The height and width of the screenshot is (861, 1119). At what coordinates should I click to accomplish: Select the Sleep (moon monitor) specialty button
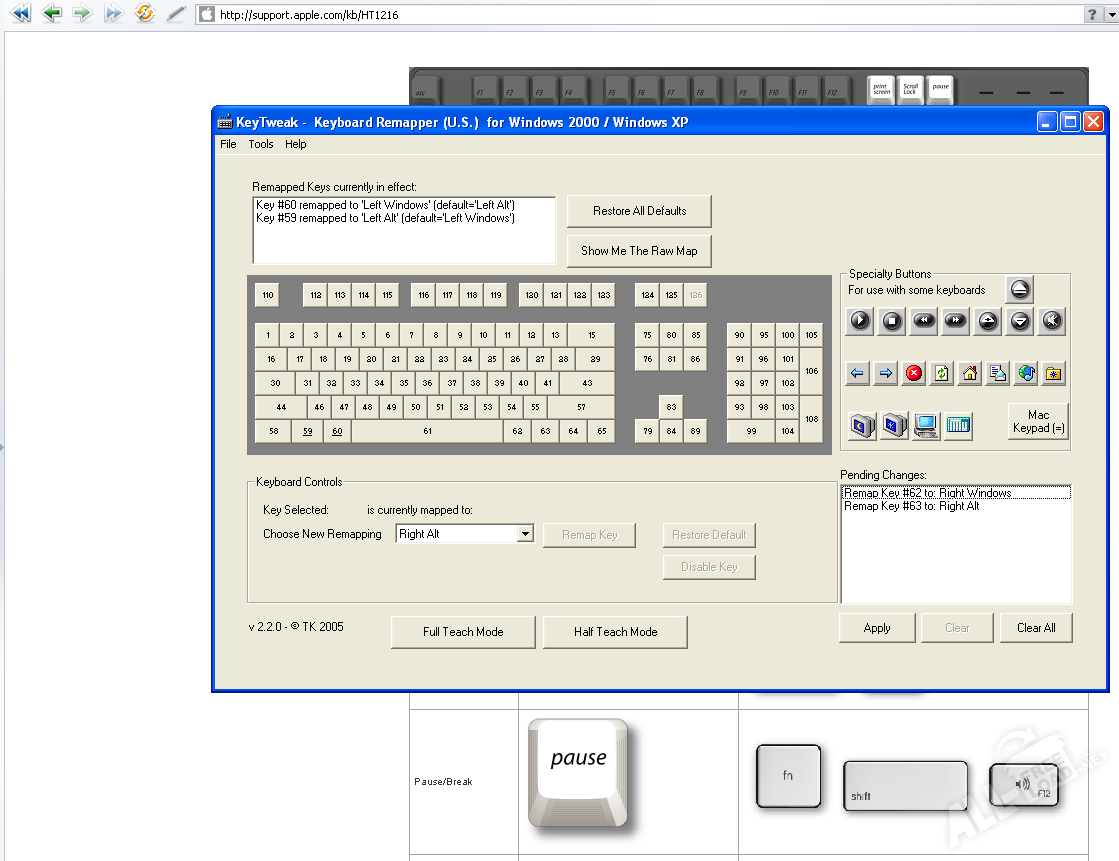coord(862,425)
